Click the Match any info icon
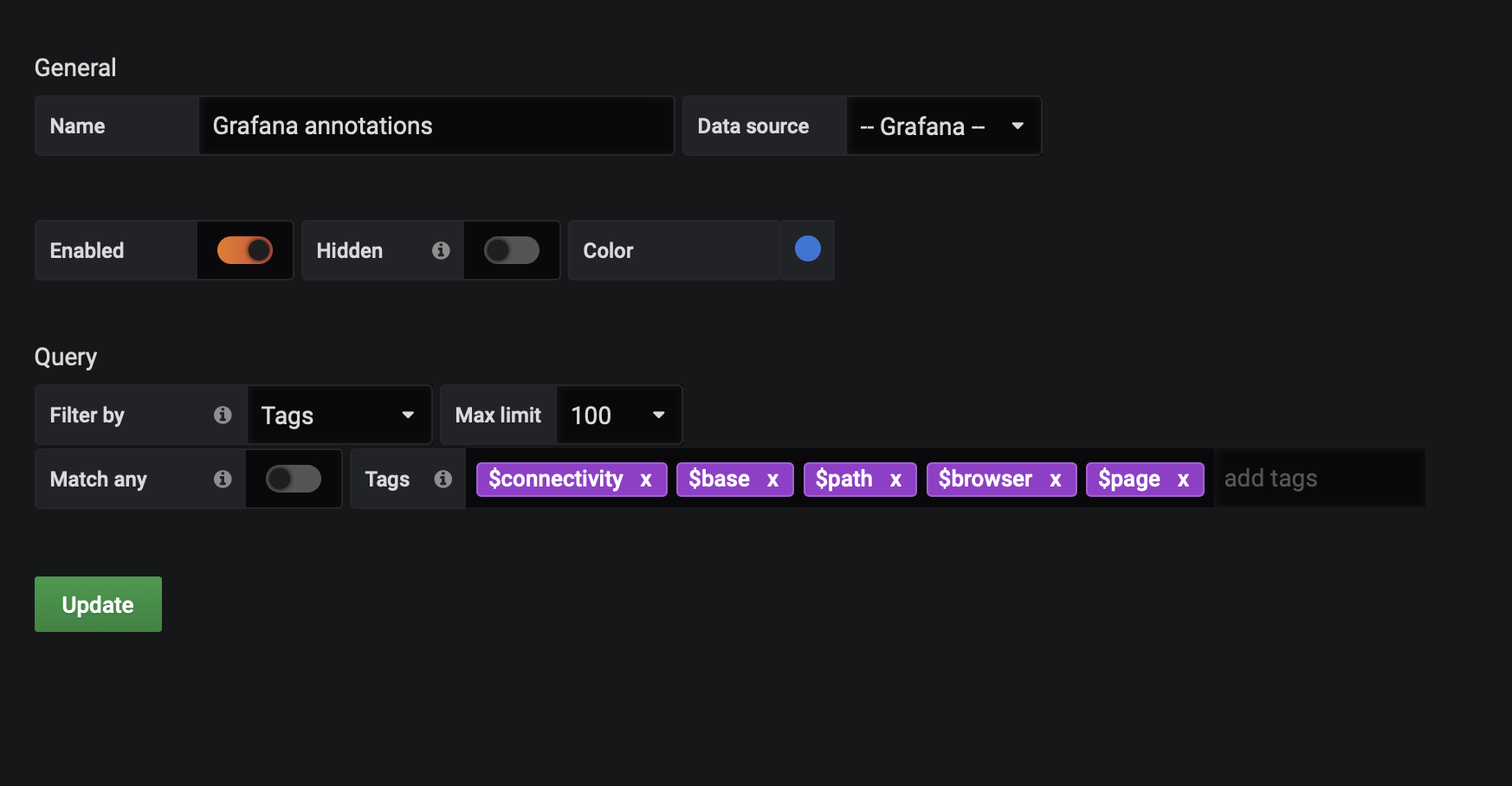1512x786 pixels. click(x=223, y=479)
